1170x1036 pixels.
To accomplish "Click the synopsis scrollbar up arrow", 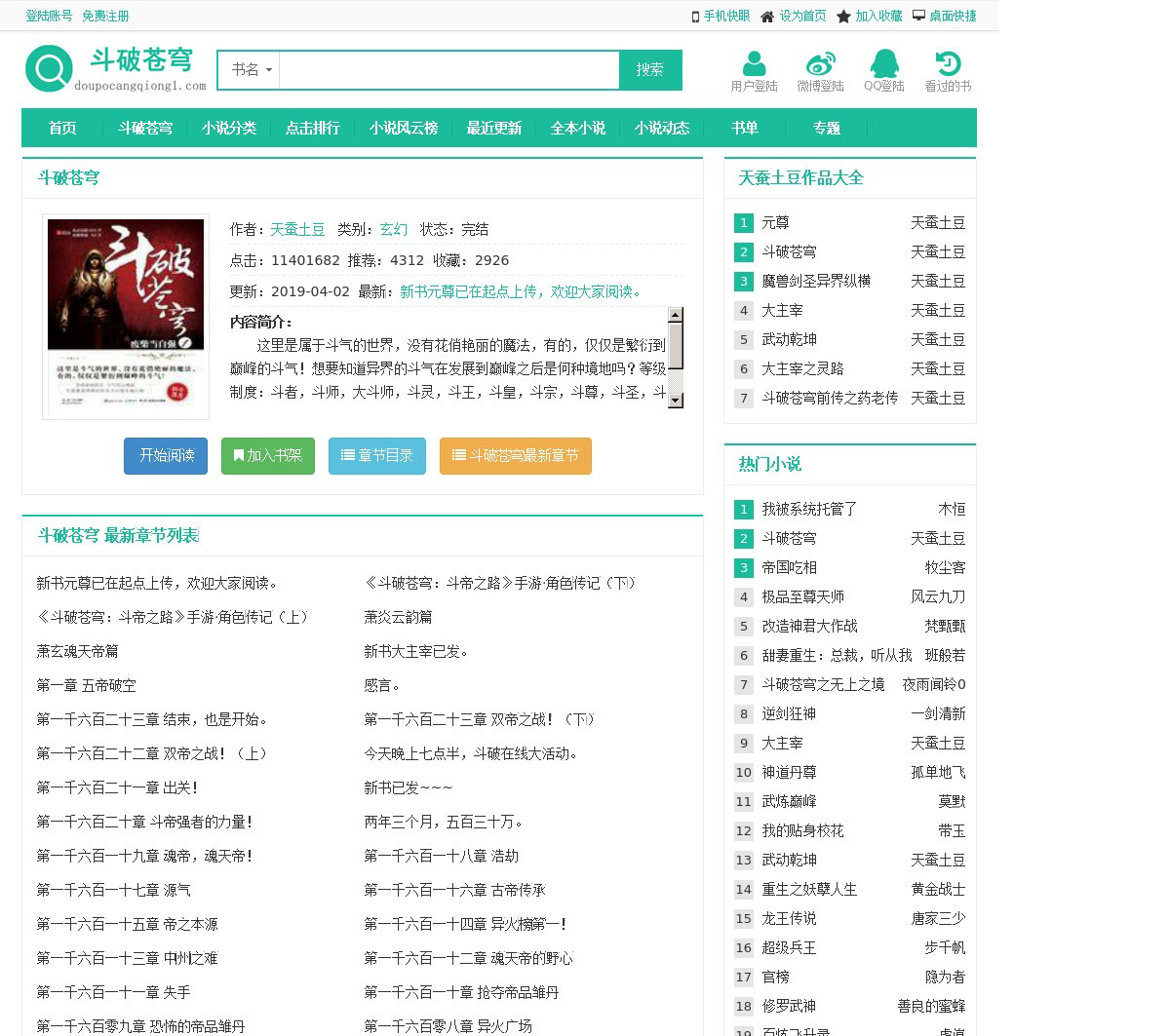I will pyautogui.click(x=676, y=314).
